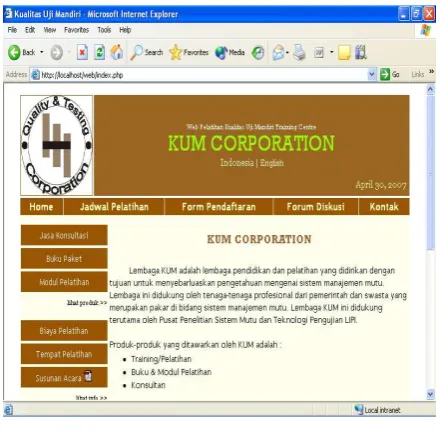Switch language to Indonesia link
The image size is (441, 430).
237,163
